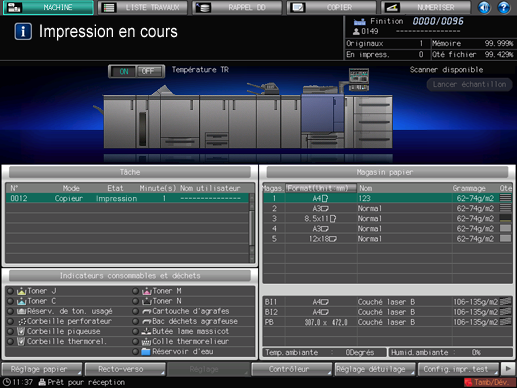517x388 pixels.
Task: Click Format(Unit:mm) column header
Action: pyautogui.click(x=321, y=188)
